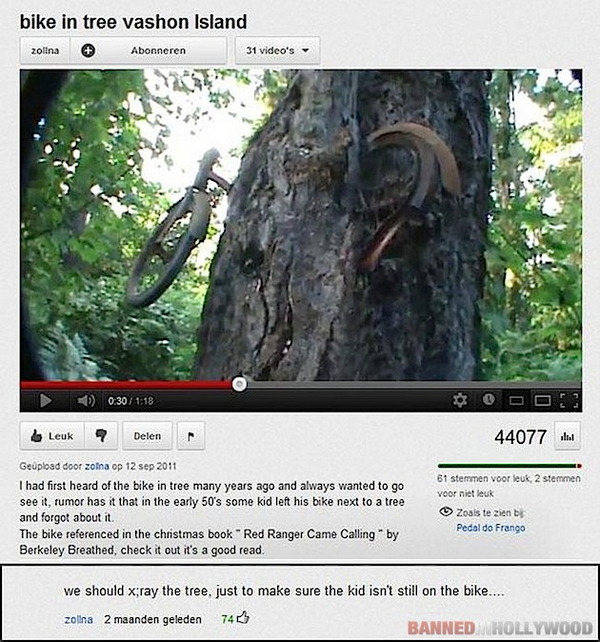Image resolution: width=600 pixels, height=642 pixels.
Task: Expand the 31 video's dropdown
Action: click(x=277, y=50)
